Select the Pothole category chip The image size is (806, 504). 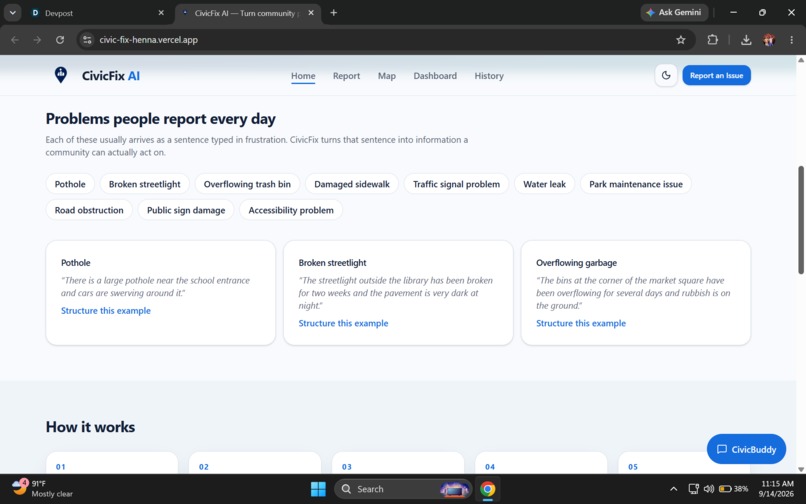point(70,184)
